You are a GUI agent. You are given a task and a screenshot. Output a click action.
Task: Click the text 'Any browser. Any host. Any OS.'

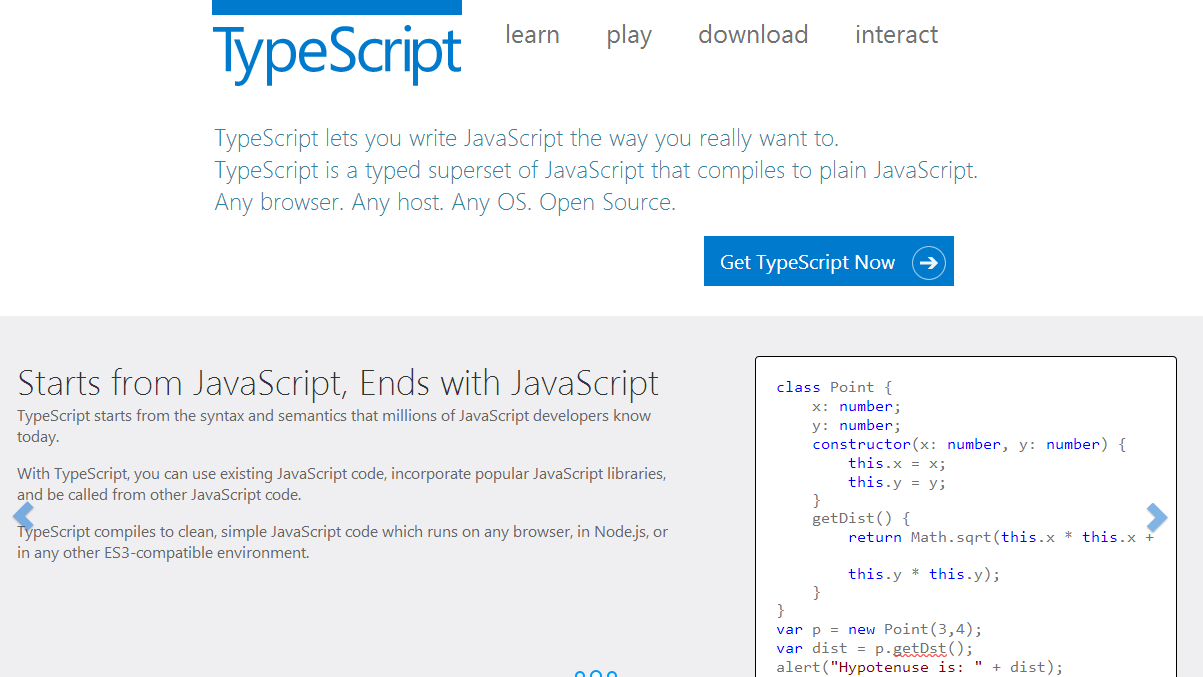click(445, 202)
